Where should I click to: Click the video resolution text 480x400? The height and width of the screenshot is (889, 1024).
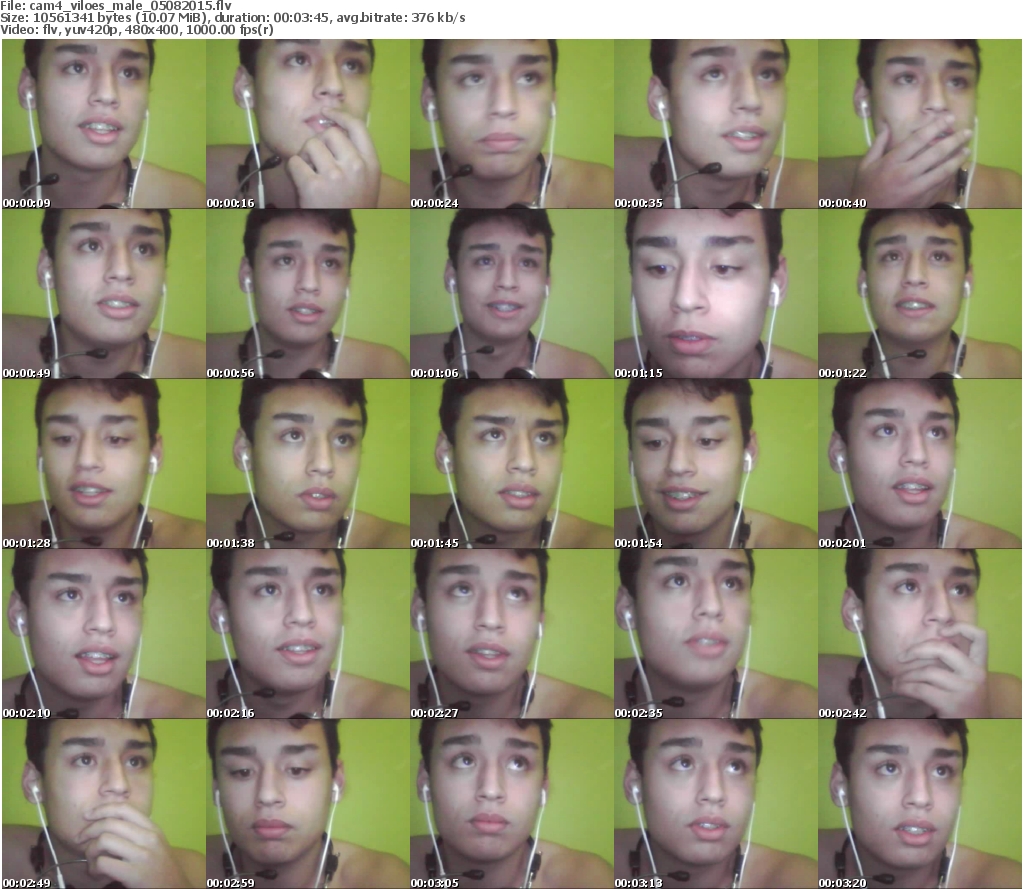[152, 29]
